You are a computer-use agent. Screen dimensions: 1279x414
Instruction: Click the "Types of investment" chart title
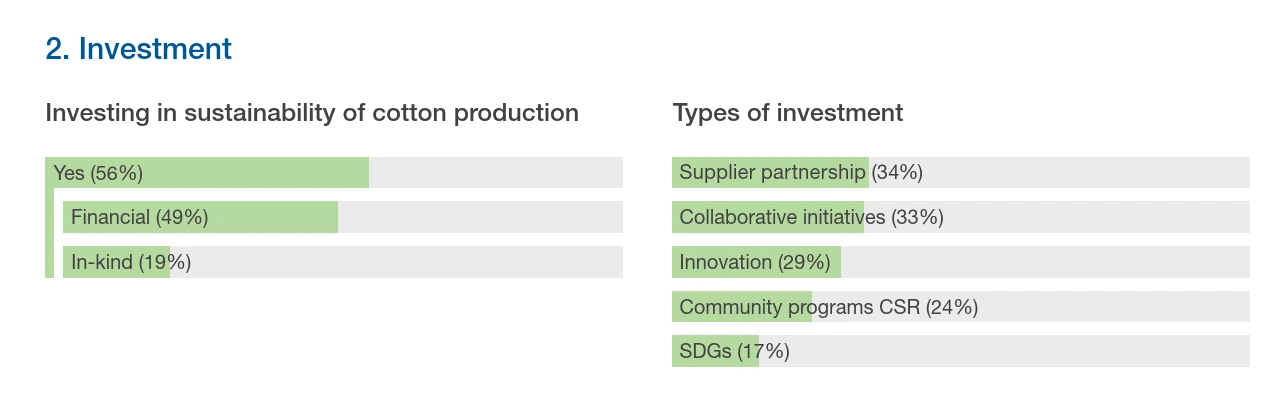(x=788, y=113)
